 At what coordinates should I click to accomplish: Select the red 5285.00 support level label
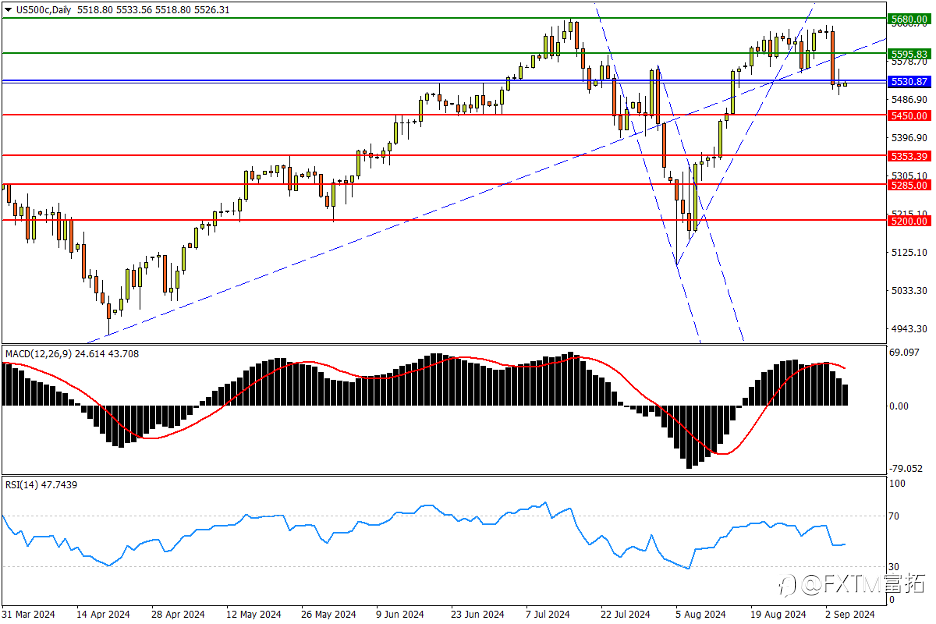click(909, 185)
